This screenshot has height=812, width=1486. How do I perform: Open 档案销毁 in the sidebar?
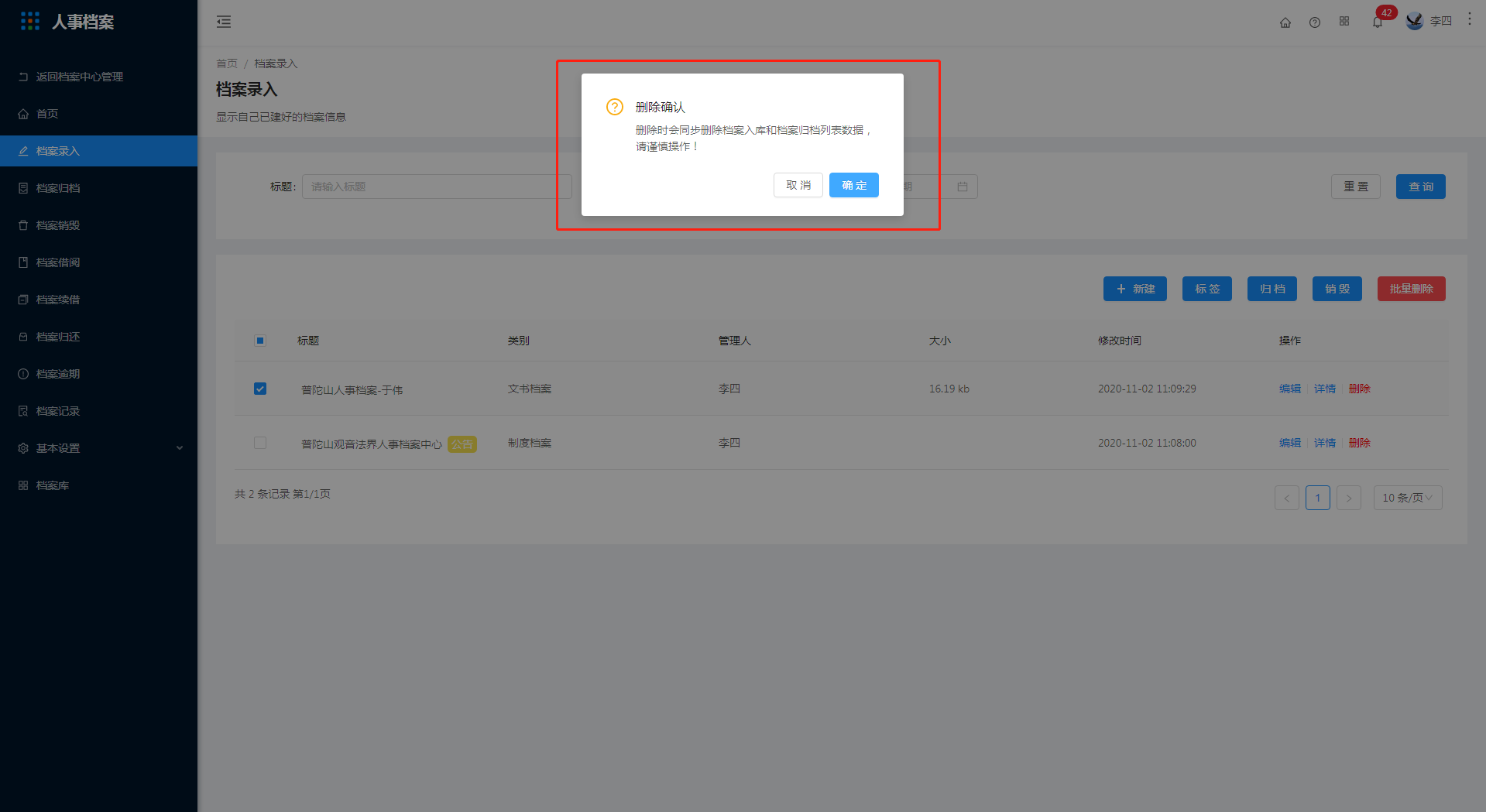[98, 225]
